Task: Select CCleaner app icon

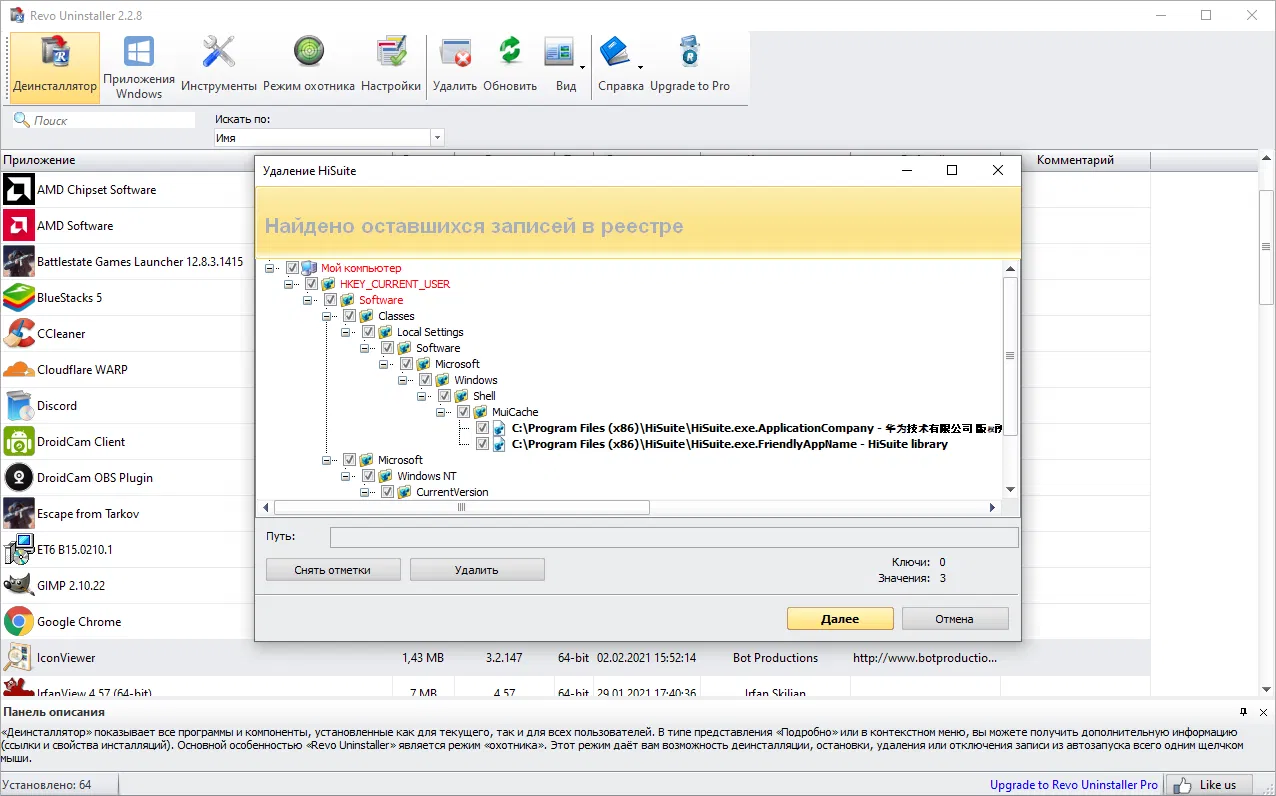Action: tap(19, 334)
